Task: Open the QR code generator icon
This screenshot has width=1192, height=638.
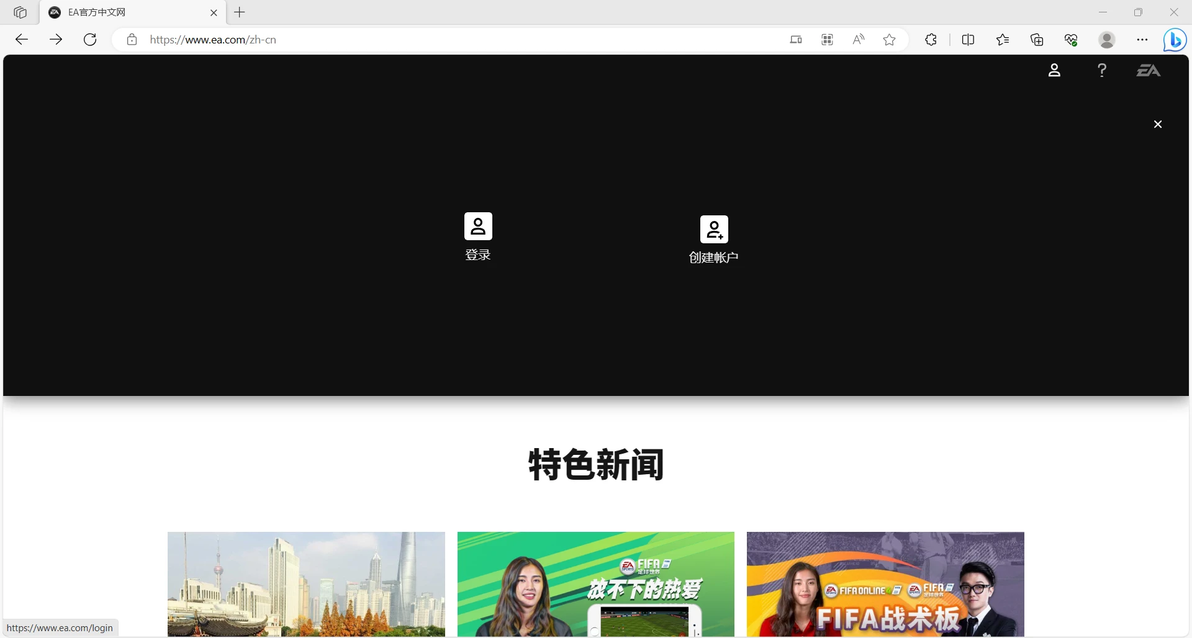Action: 827,40
